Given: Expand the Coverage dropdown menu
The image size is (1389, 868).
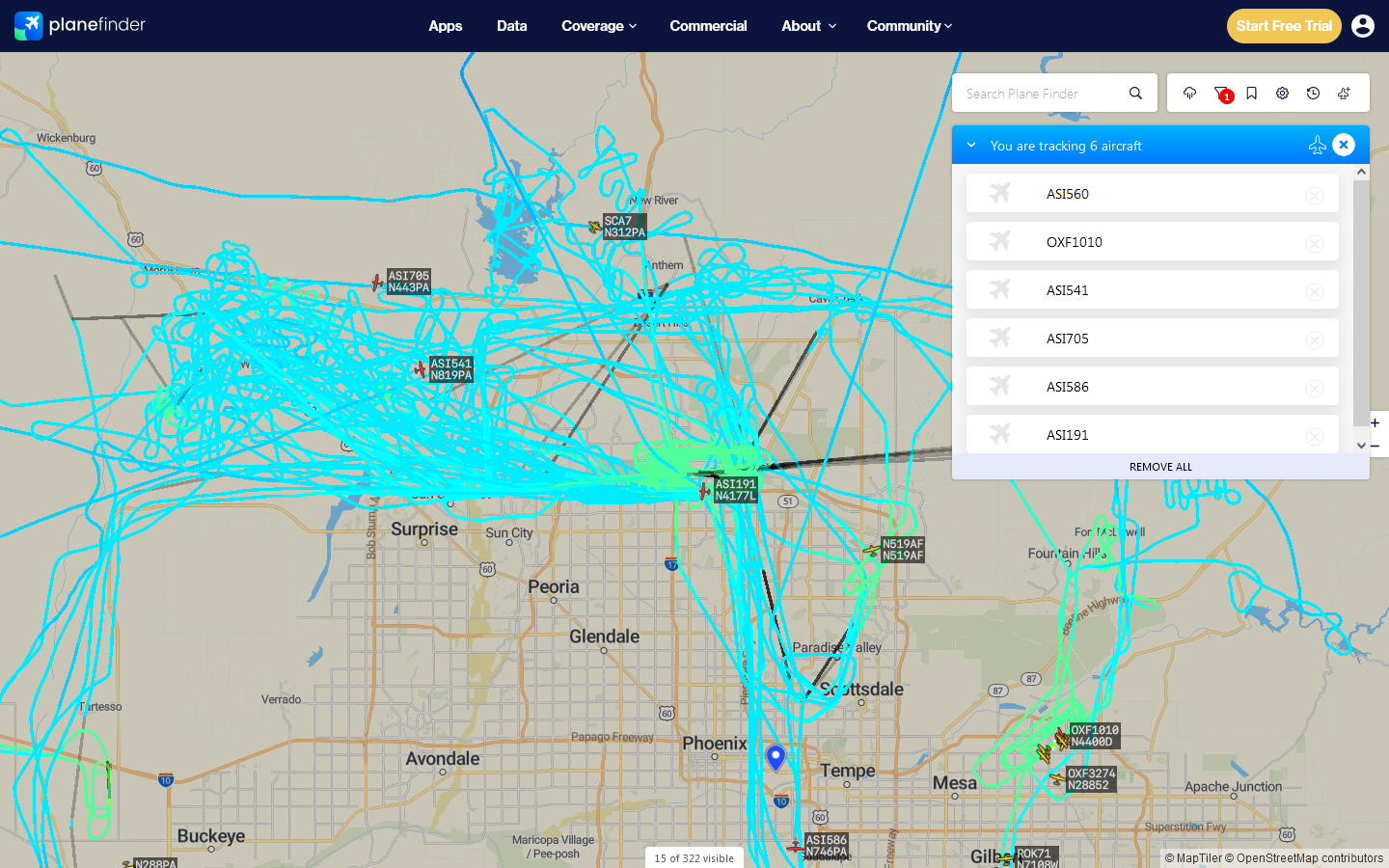Looking at the screenshot, I should (599, 26).
